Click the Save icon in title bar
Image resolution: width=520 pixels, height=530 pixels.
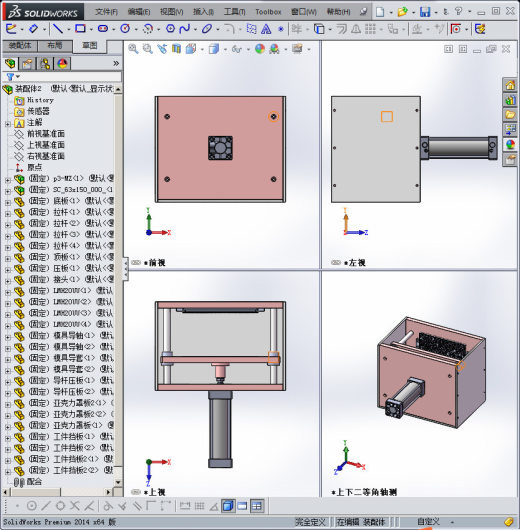(425, 12)
